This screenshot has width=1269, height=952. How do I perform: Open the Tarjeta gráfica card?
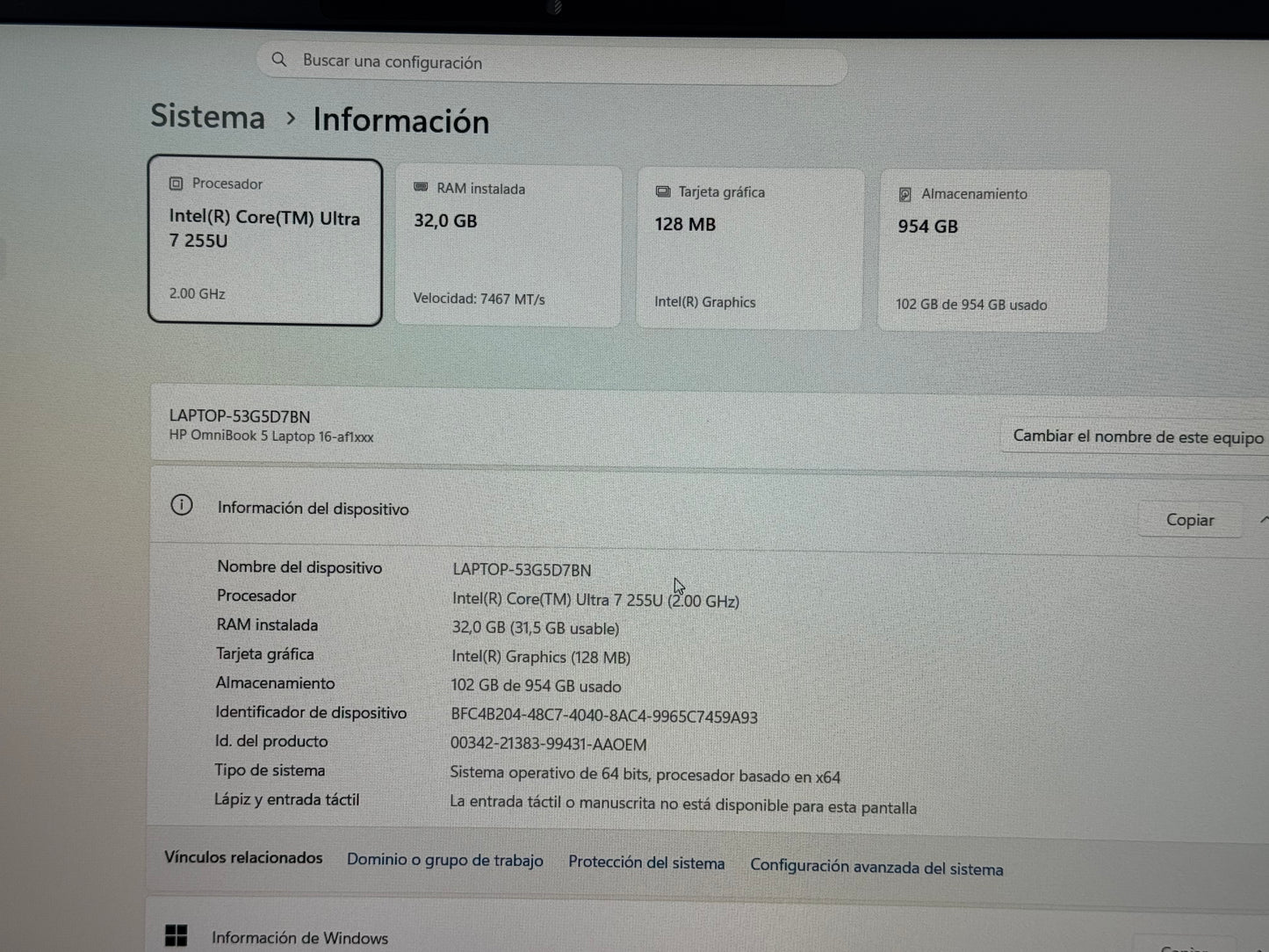pyautogui.click(x=750, y=249)
